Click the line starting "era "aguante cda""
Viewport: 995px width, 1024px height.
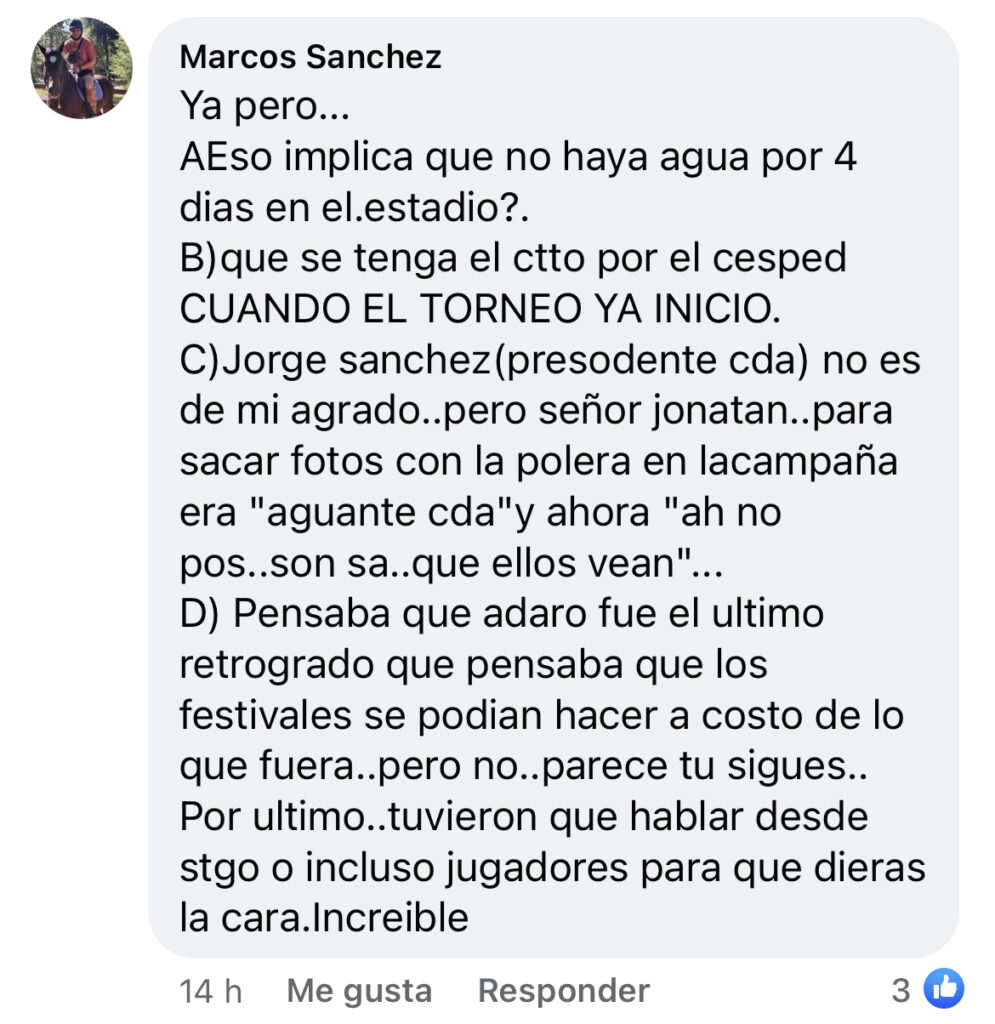click(481, 513)
